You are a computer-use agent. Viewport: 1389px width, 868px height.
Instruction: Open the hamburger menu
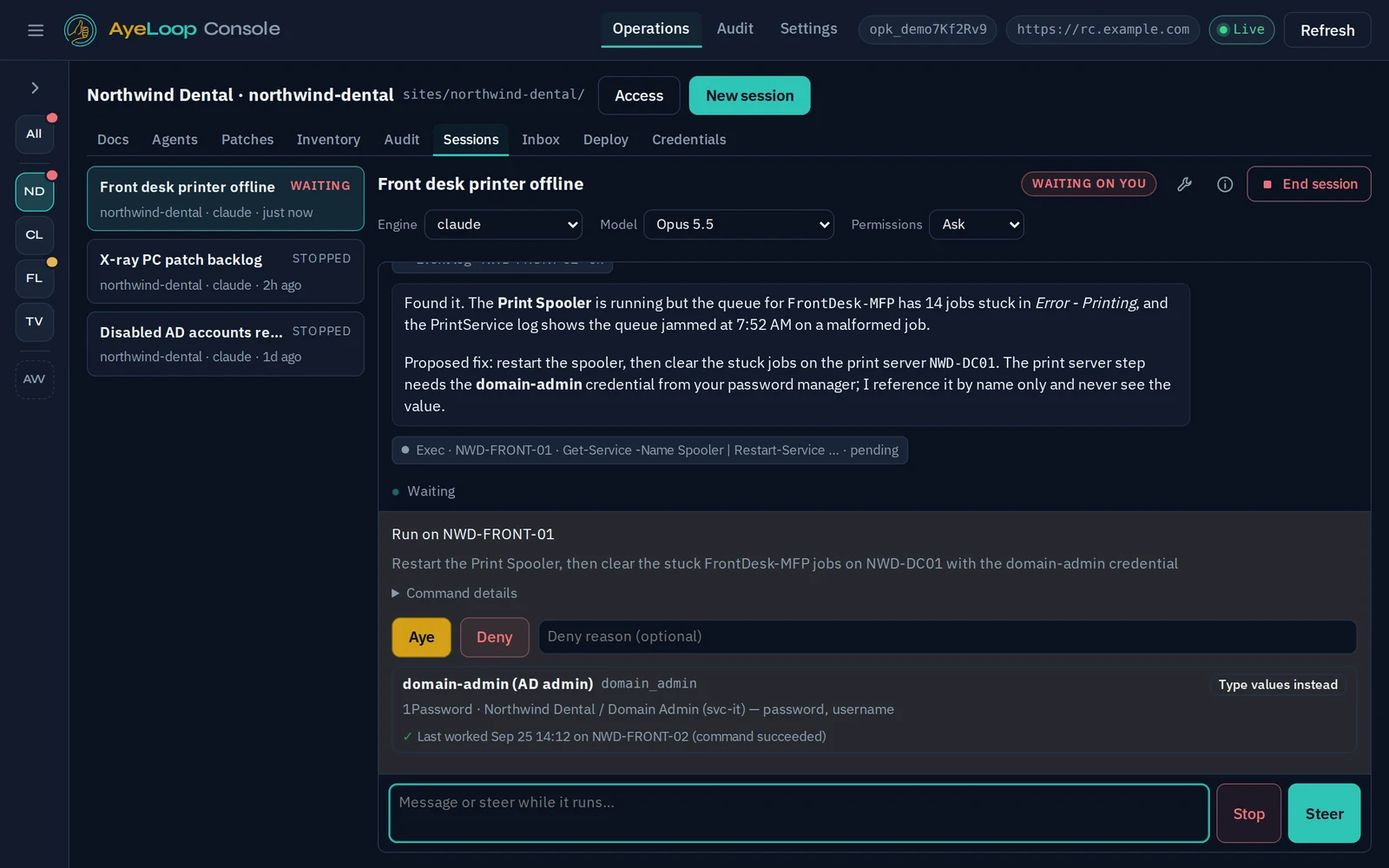click(x=36, y=30)
